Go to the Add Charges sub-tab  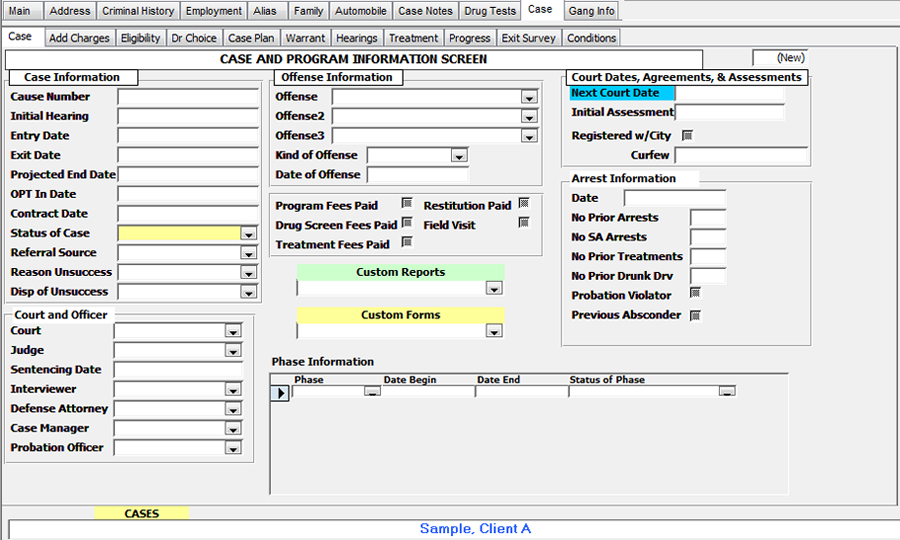[x=79, y=38]
